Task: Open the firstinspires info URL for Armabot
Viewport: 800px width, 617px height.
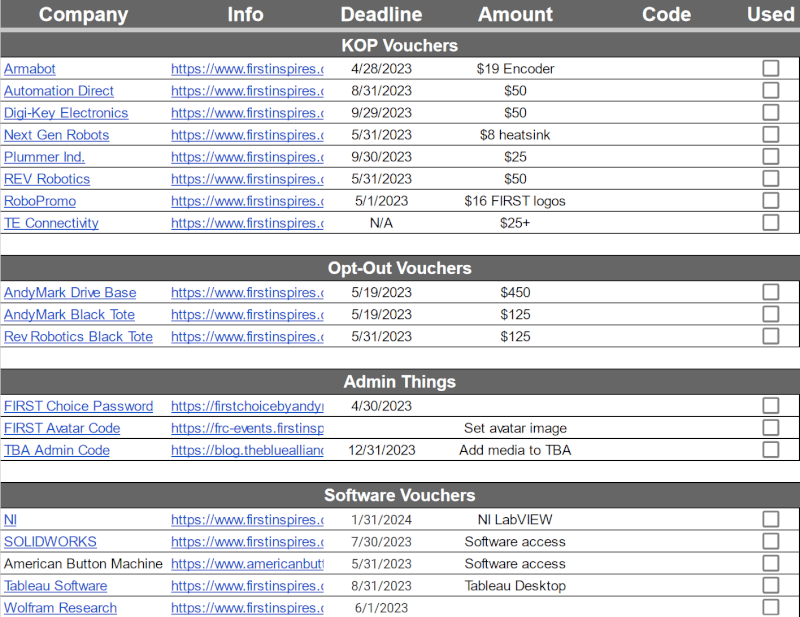Action: pos(247,69)
